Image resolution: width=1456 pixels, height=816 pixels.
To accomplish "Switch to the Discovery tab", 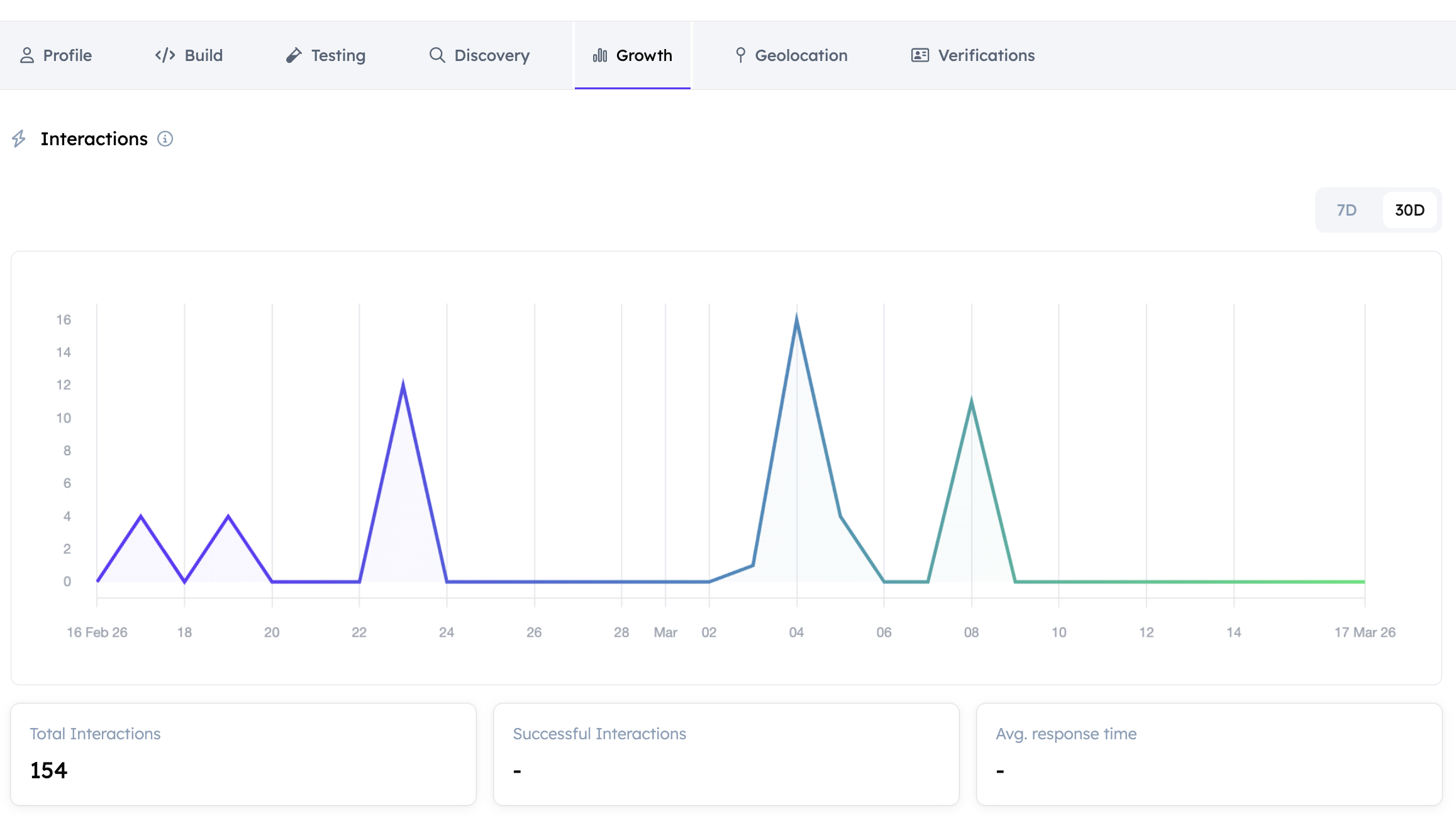I will coord(491,55).
